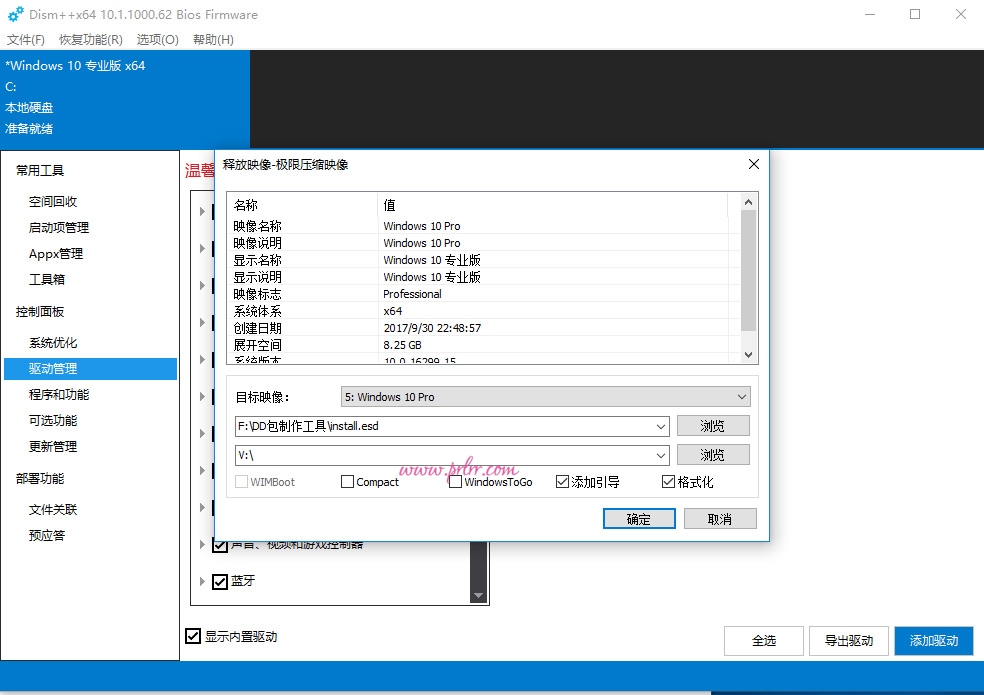Uncheck 格式化 in the dialog

tap(667, 481)
